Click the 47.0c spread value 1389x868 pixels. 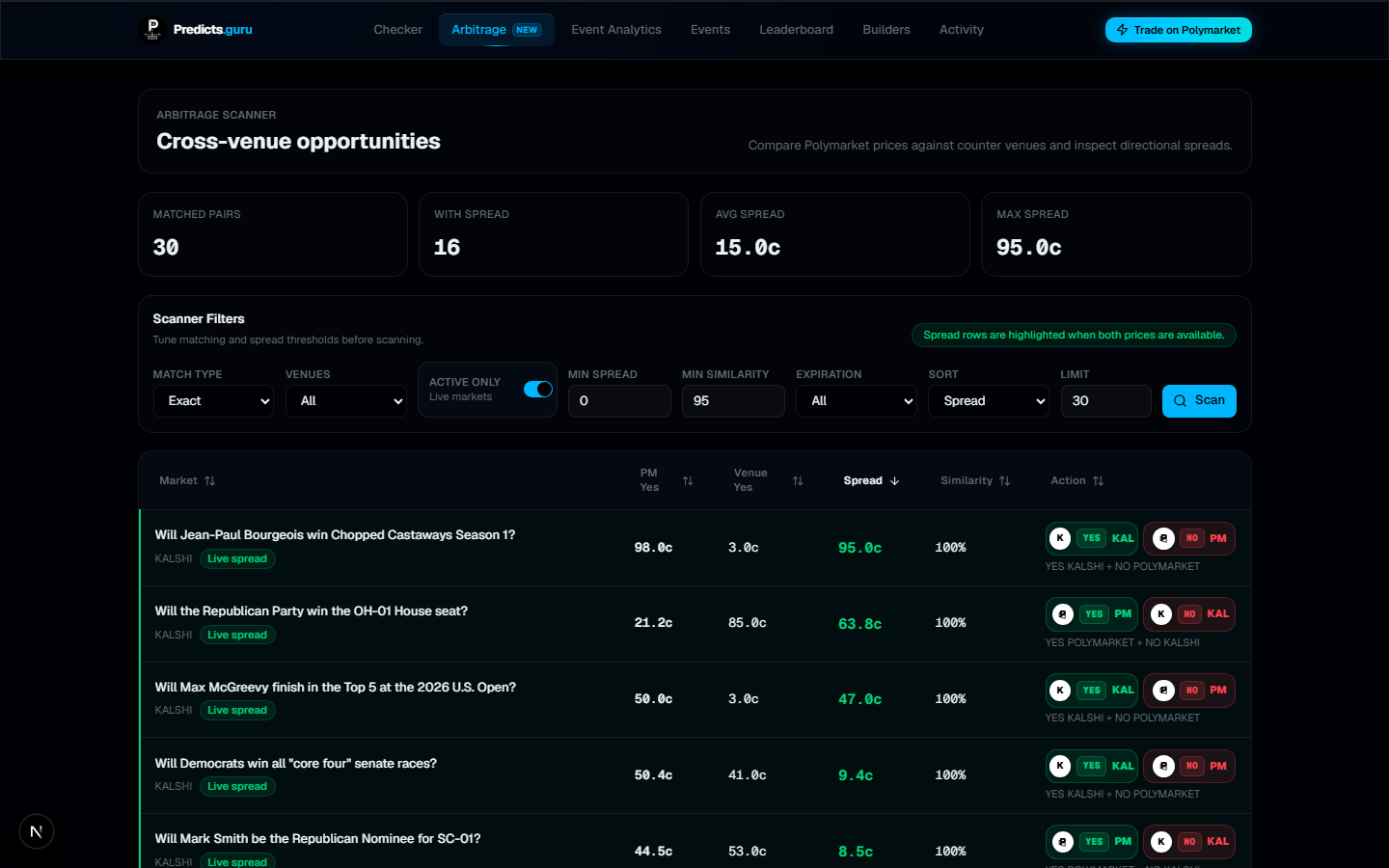click(859, 699)
